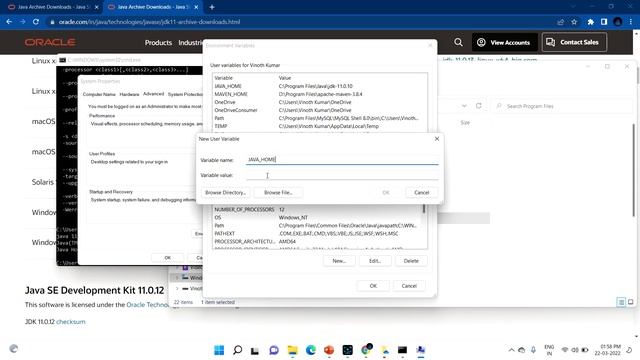The image size is (640, 360).
Task: Open the Products menu on Oracle site
Action: tap(158, 42)
